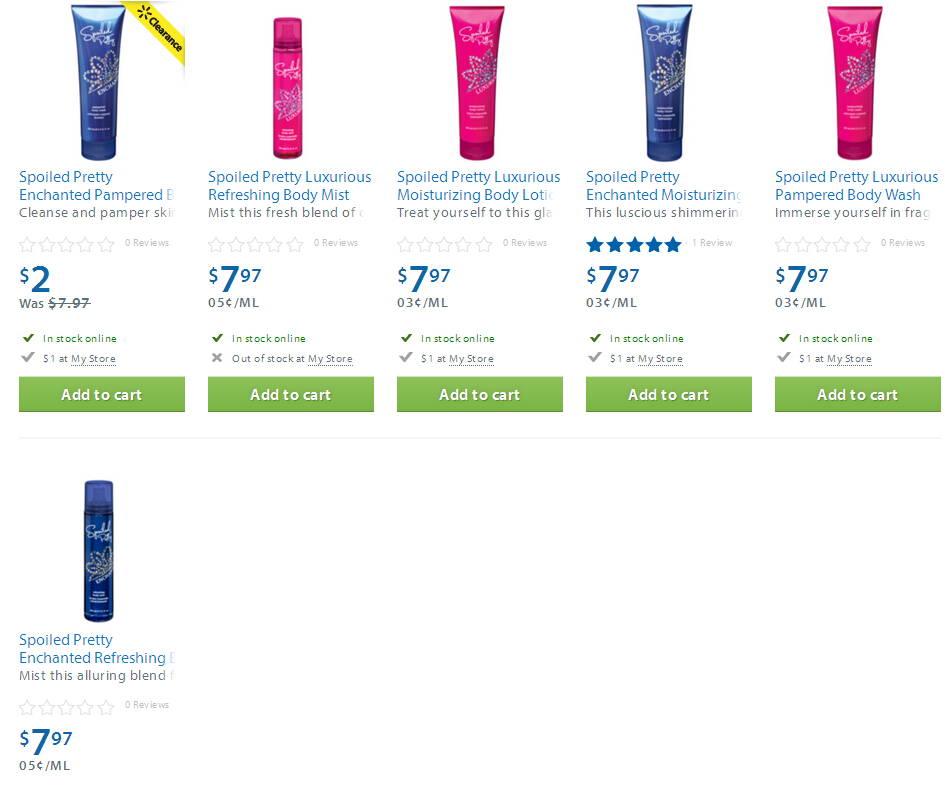Screen dimensions: 945x789
Task: Open Spoiled Pretty Luxurious Refreshing Body Mist link
Action: [x=289, y=186]
